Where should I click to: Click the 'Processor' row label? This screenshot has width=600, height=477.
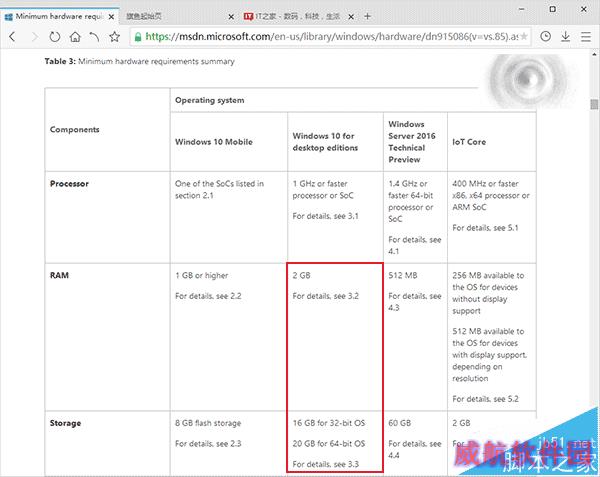point(69,184)
